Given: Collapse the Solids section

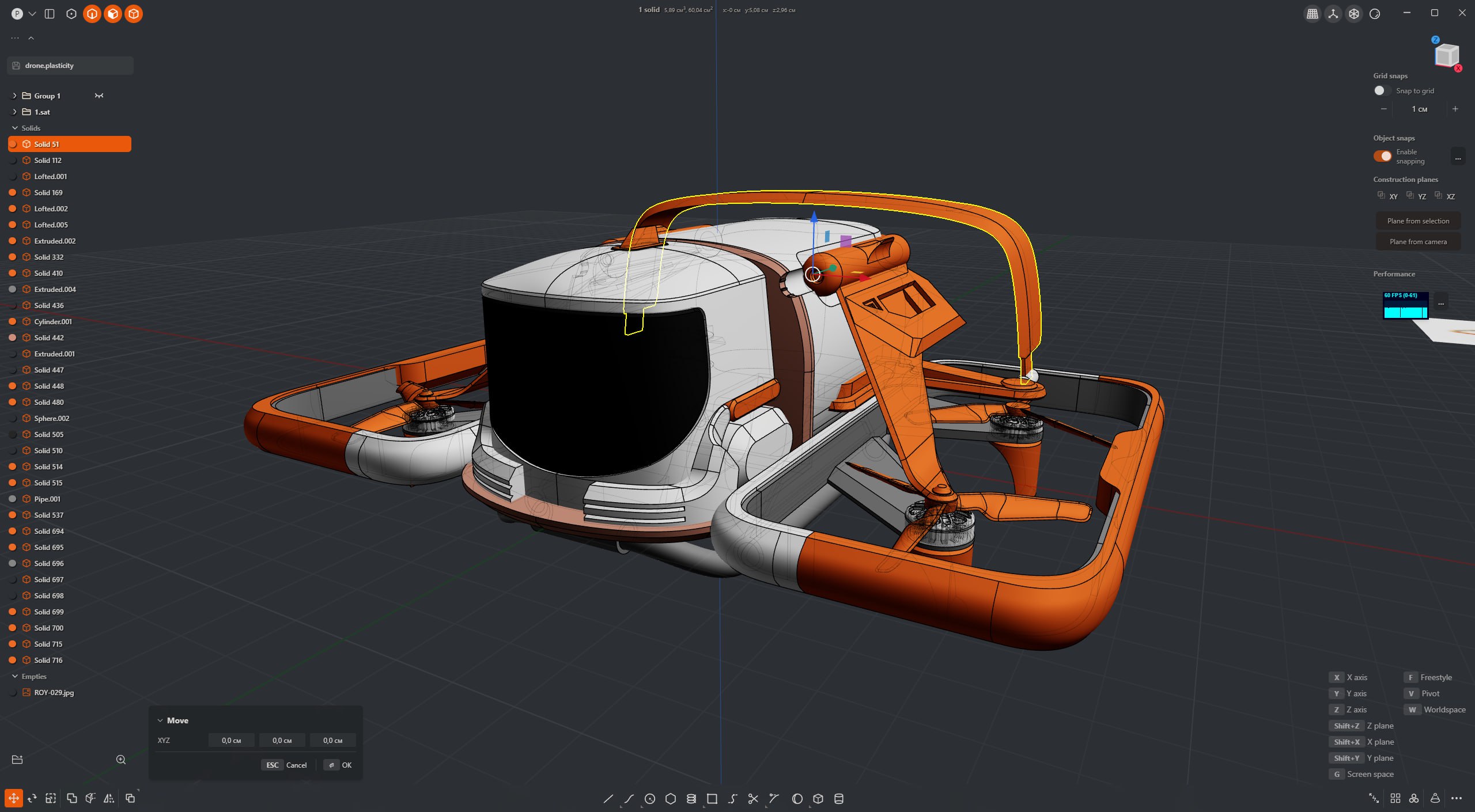Looking at the screenshot, I should [15, 128].
